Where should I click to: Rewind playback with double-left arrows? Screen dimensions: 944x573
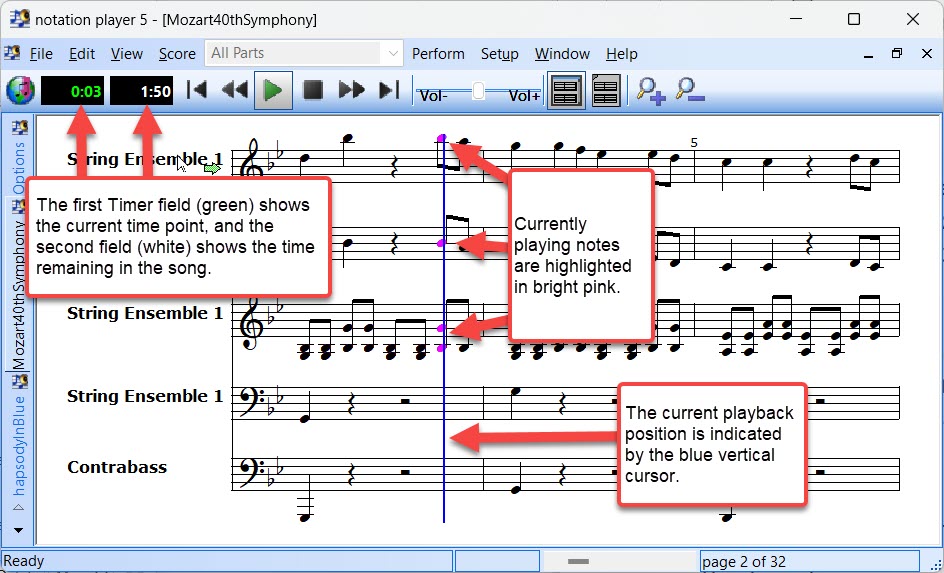point(235,90)
